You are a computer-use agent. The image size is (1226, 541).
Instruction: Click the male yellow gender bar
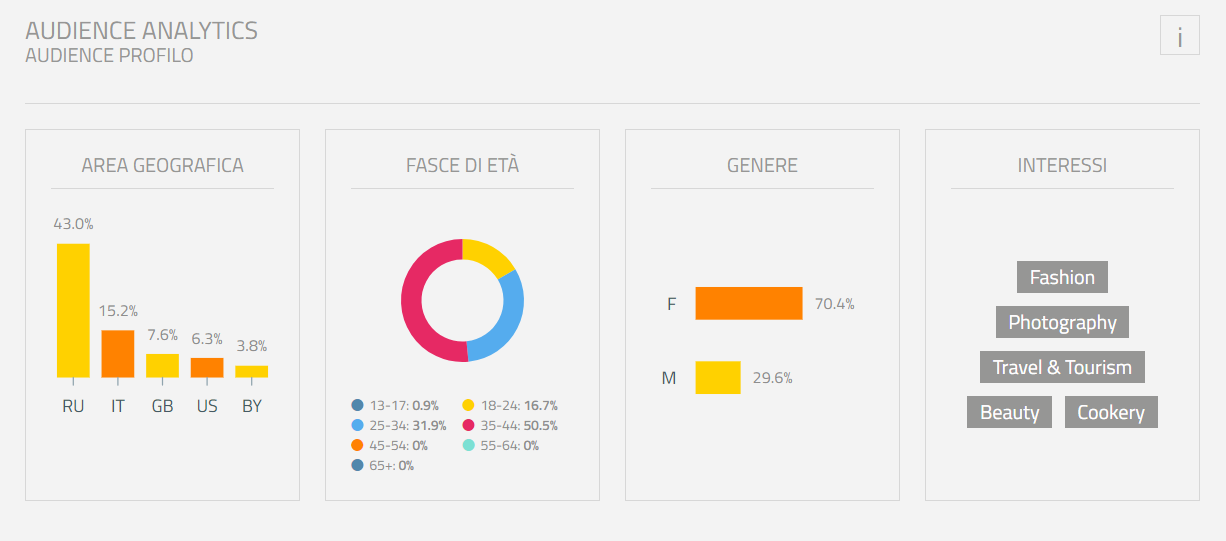click(718, 378)
